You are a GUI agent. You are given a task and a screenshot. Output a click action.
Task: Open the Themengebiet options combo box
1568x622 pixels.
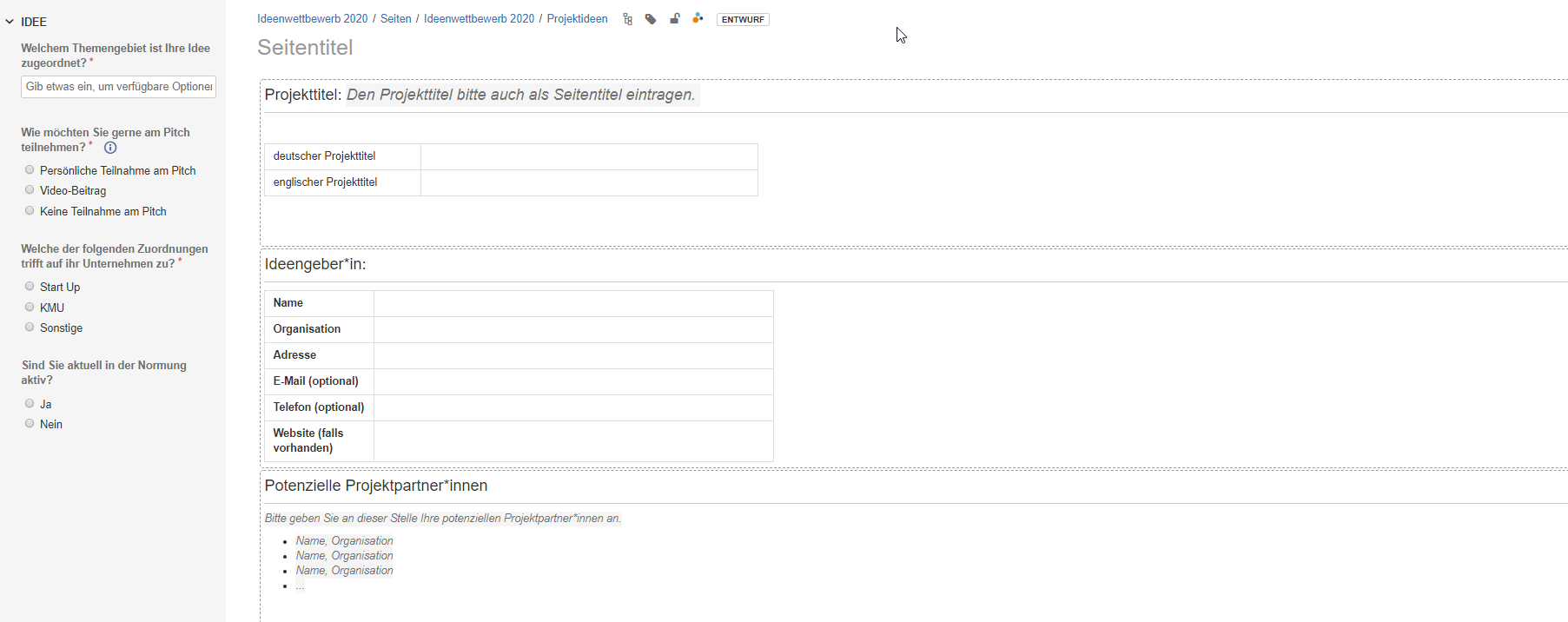click(118, 87)
